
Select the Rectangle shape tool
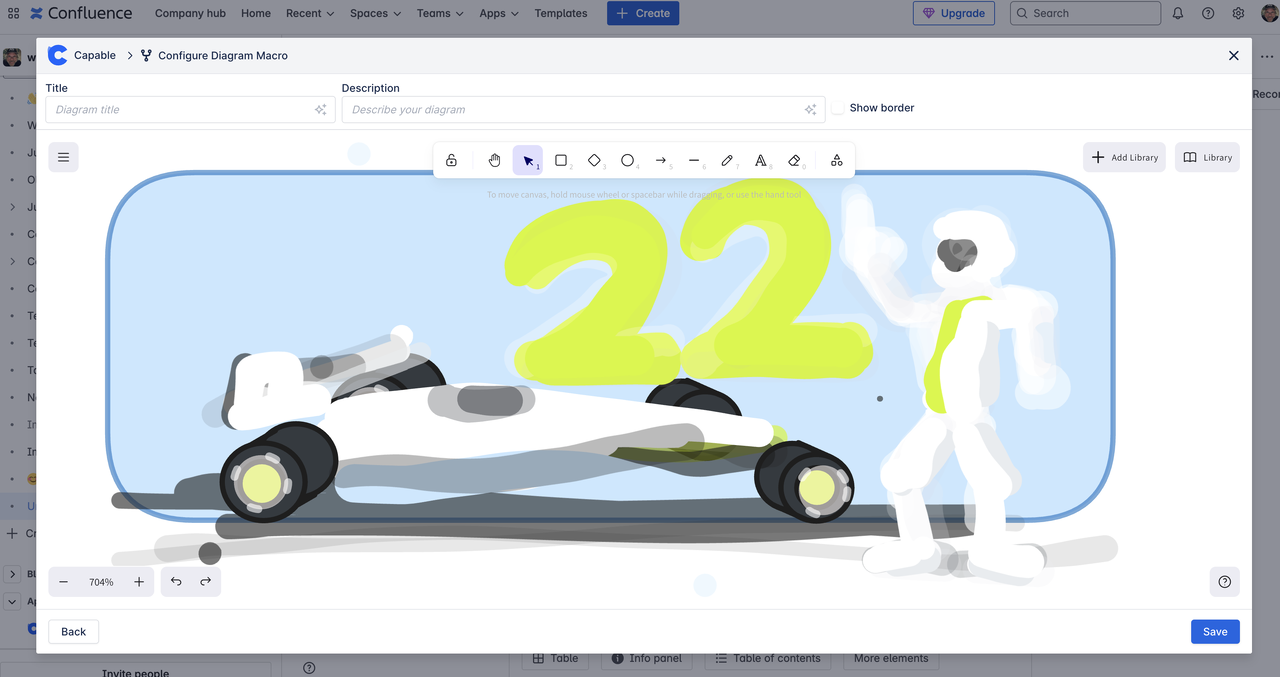pos(561,160)
